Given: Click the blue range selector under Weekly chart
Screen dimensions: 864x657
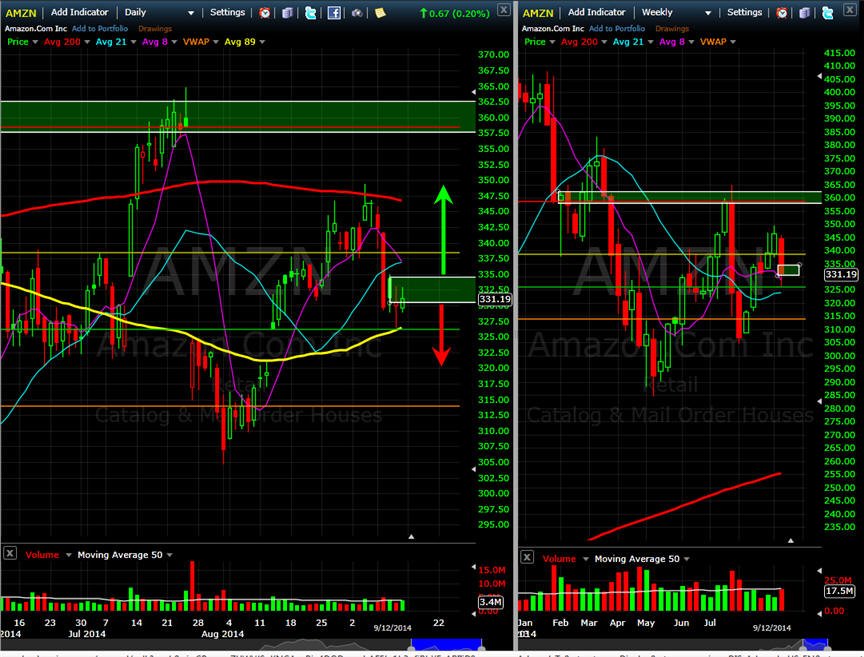Looking at the screenshot, I should click(816, 644).
